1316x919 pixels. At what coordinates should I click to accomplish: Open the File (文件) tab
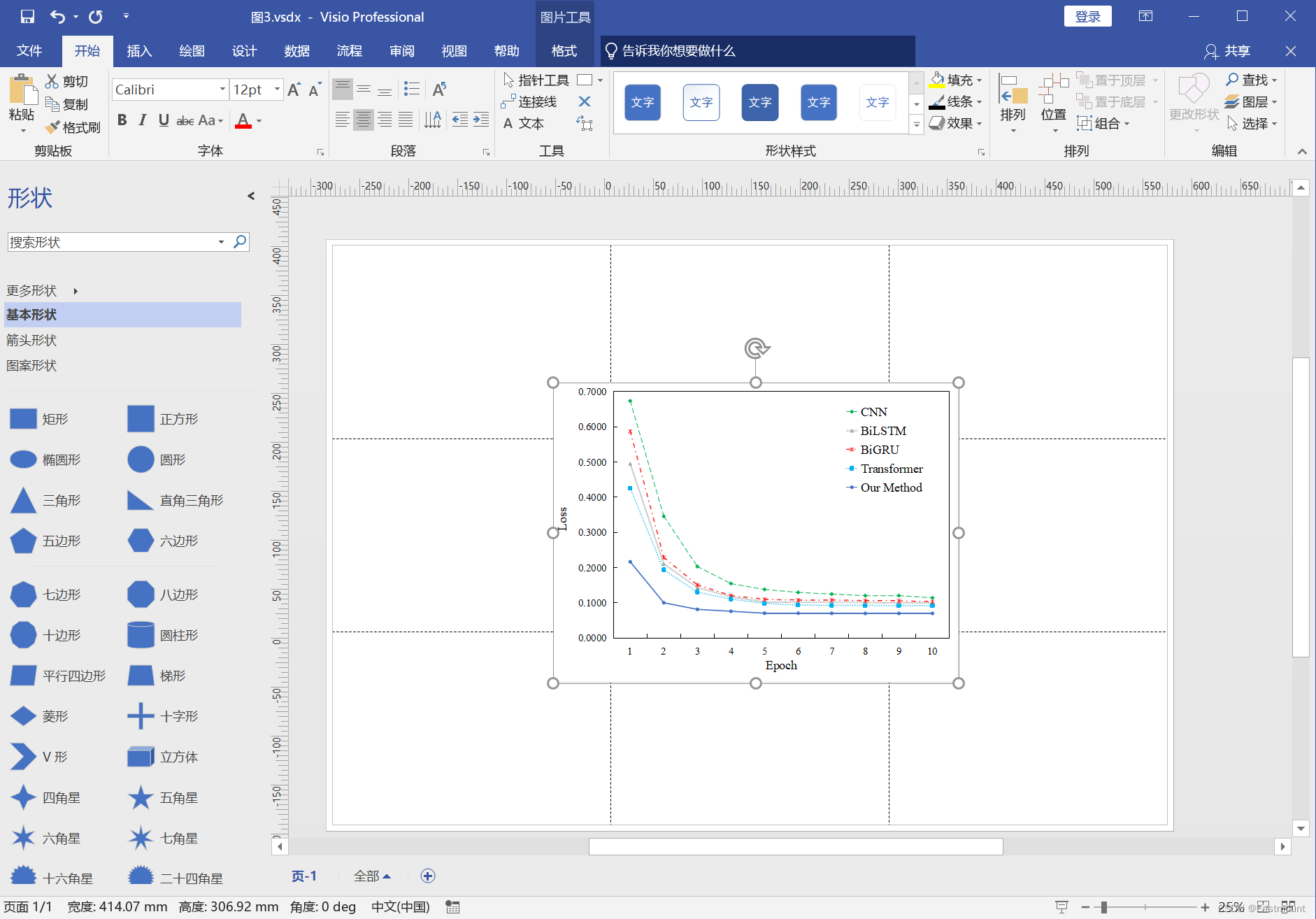point(29,51)
